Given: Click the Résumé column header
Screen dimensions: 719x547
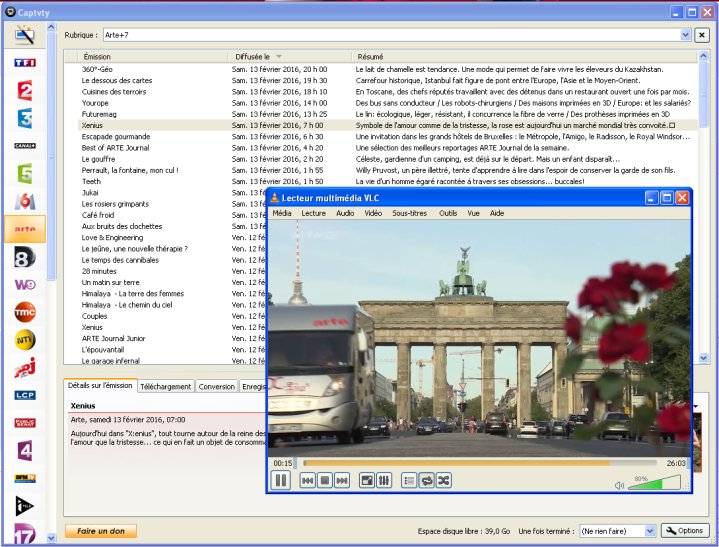Looking at the screenshot, I should click(524, 56).
